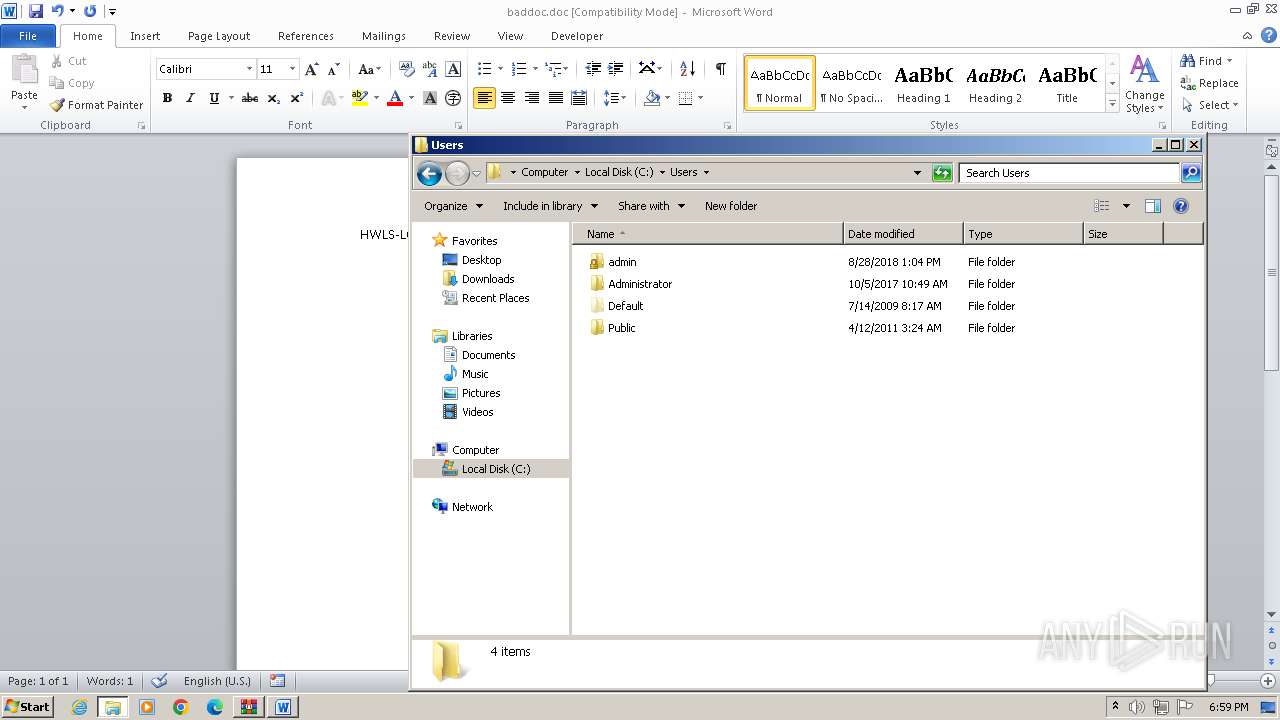Click the borders icon

point(685,98)
